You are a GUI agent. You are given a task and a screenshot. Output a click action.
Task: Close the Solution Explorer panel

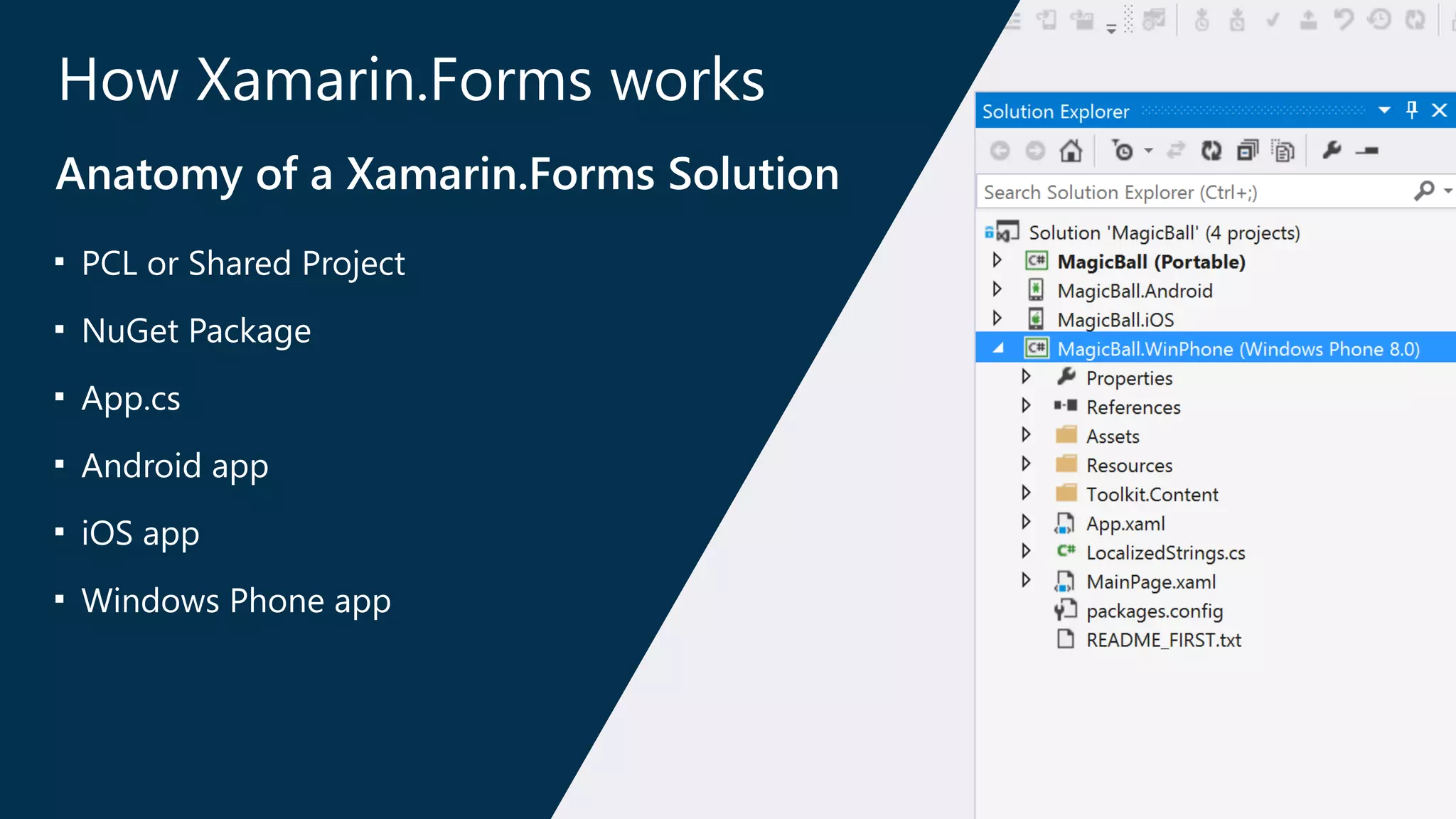click(x=1440, y=110)
